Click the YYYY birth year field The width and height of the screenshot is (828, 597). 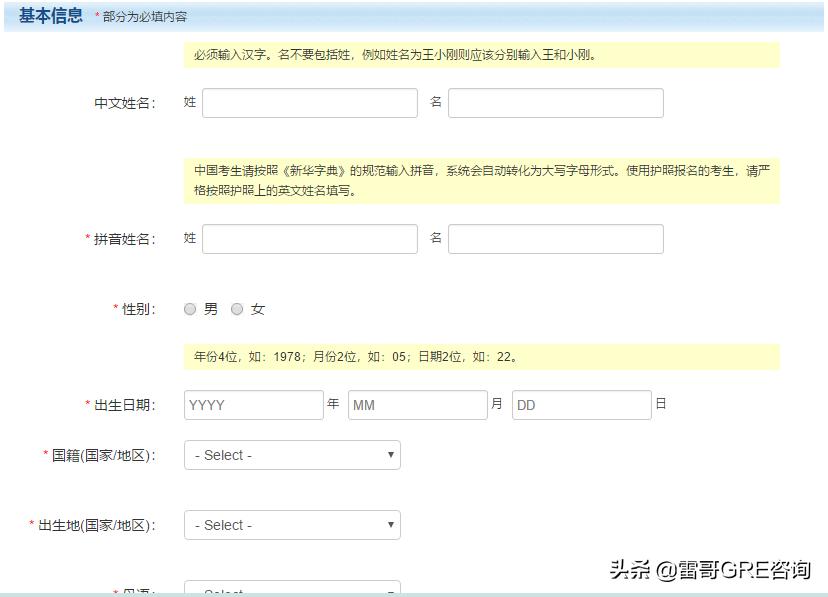[253, 404]
